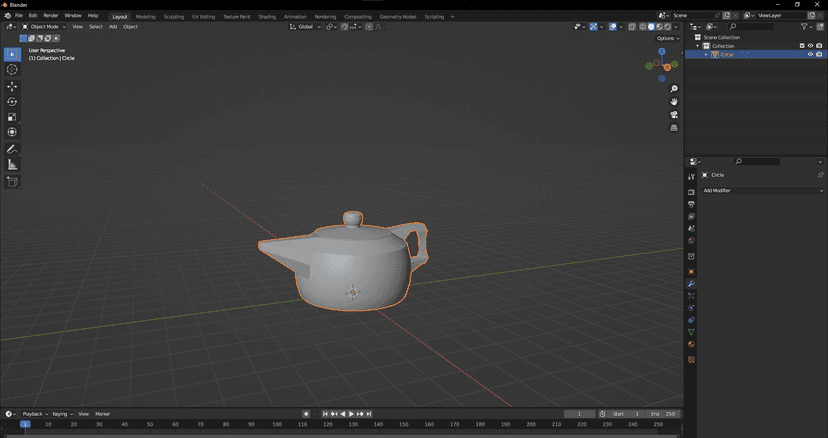The height and width of the screenshot is (438, 828).
Task: Activate the Rotate tool
Action: (x=12, y=102)
